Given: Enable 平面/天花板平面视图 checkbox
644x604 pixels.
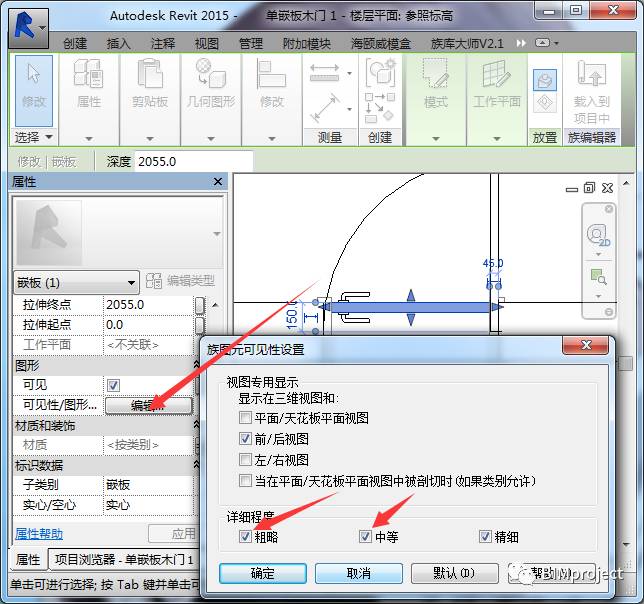Looking at the screenshot, I should (x=245, y=418).
